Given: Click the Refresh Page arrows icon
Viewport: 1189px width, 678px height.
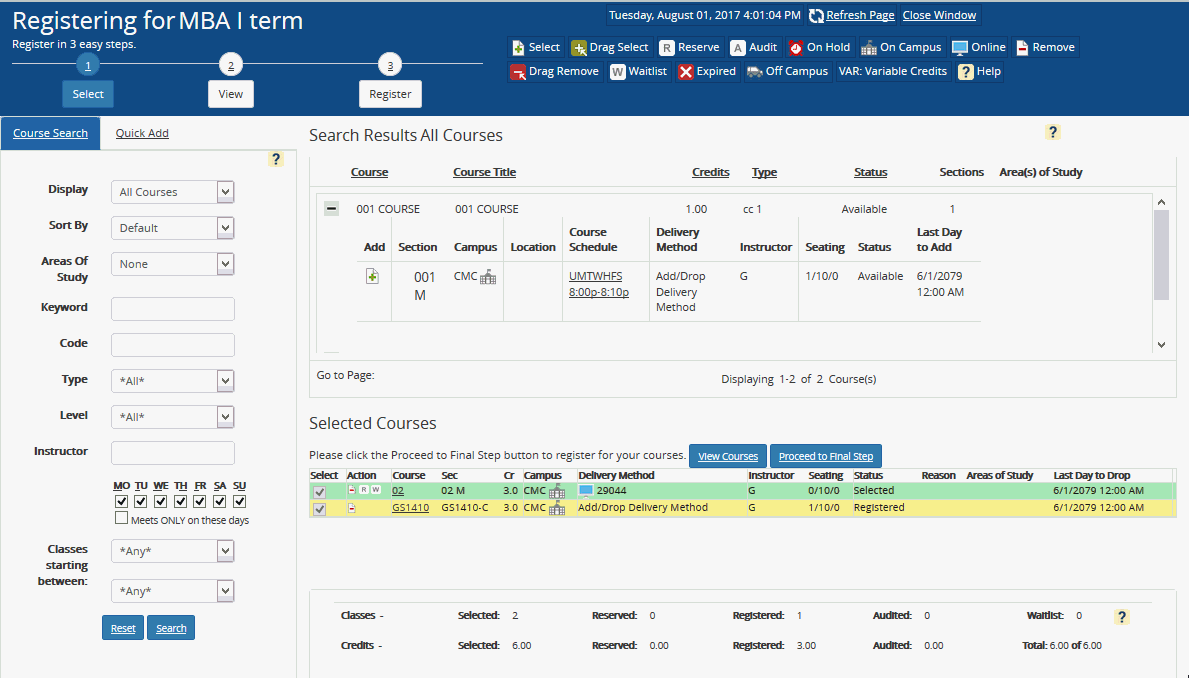Looking at the screenshot, I should coord(816,15).
